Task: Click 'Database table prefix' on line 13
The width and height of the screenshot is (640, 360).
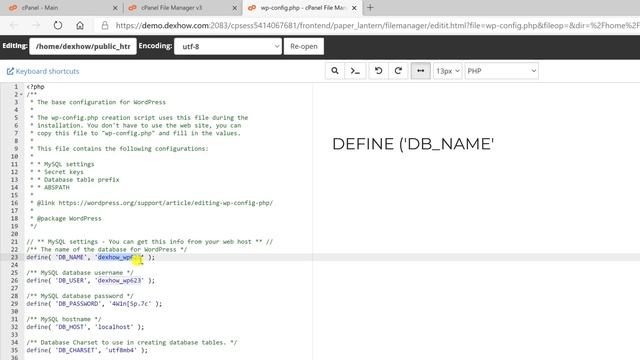Action: click(x=82, y=180)
